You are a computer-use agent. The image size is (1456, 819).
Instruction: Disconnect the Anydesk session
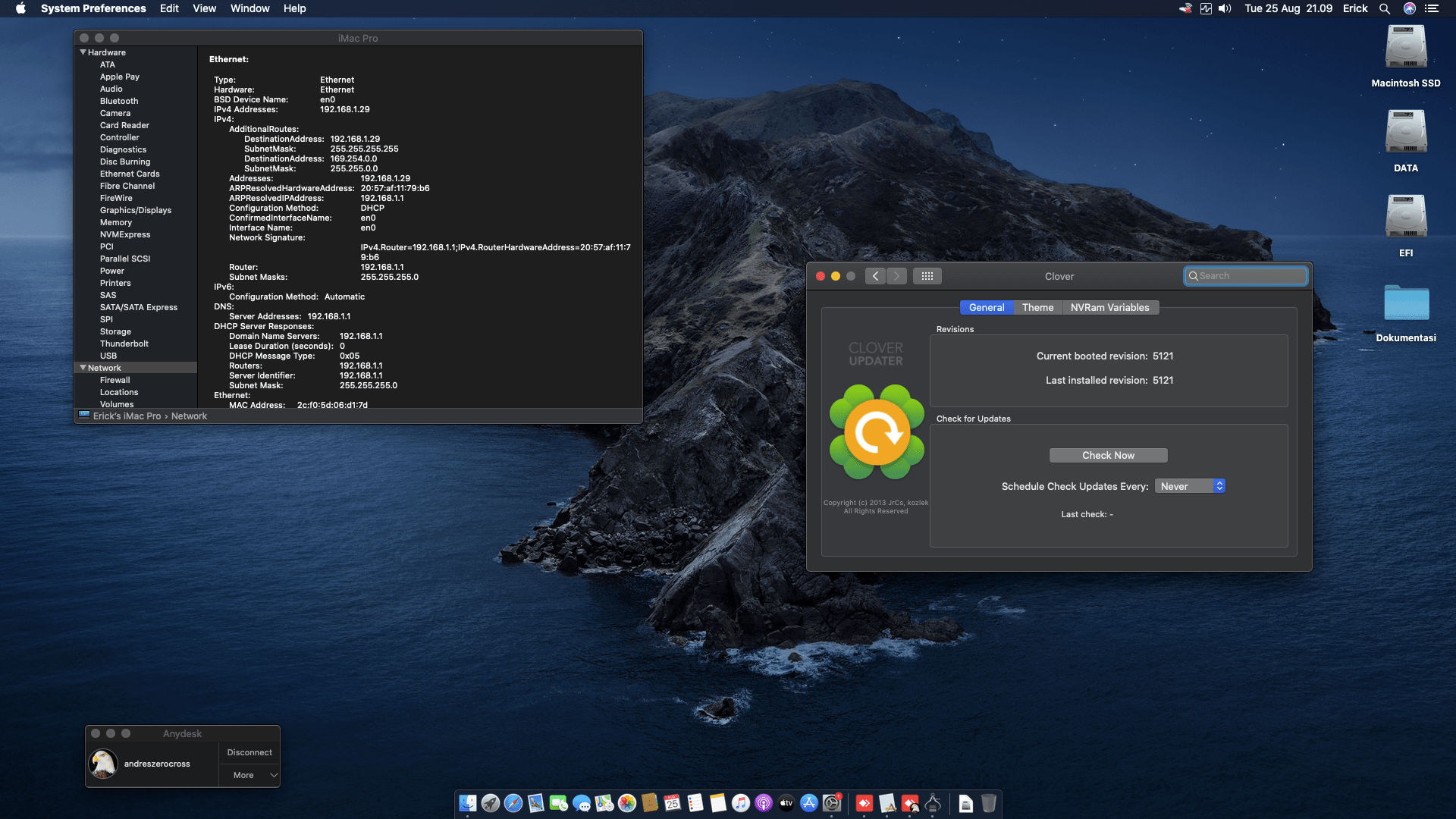(x=249, y=752)
